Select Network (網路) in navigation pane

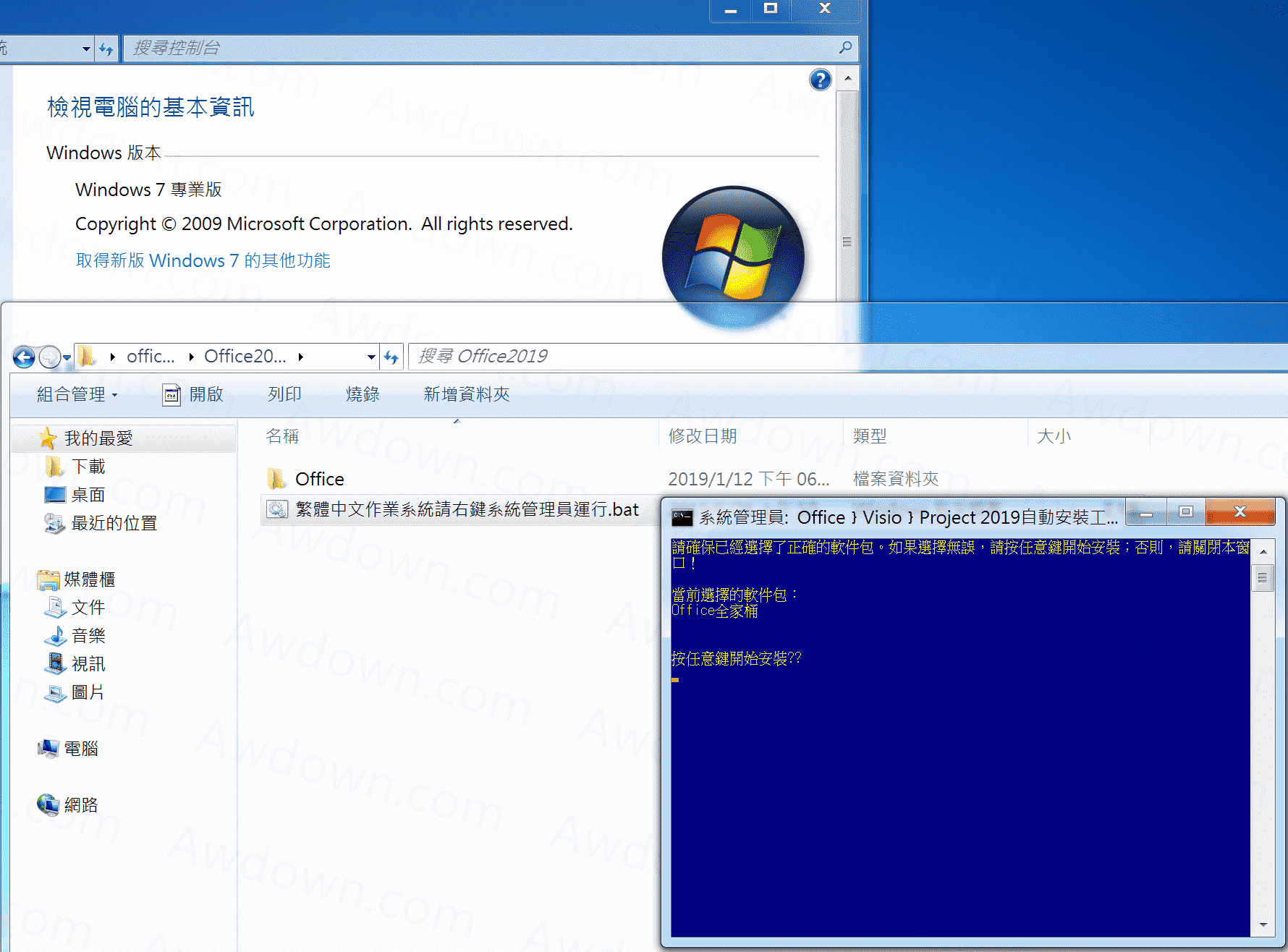click(80, 805)
